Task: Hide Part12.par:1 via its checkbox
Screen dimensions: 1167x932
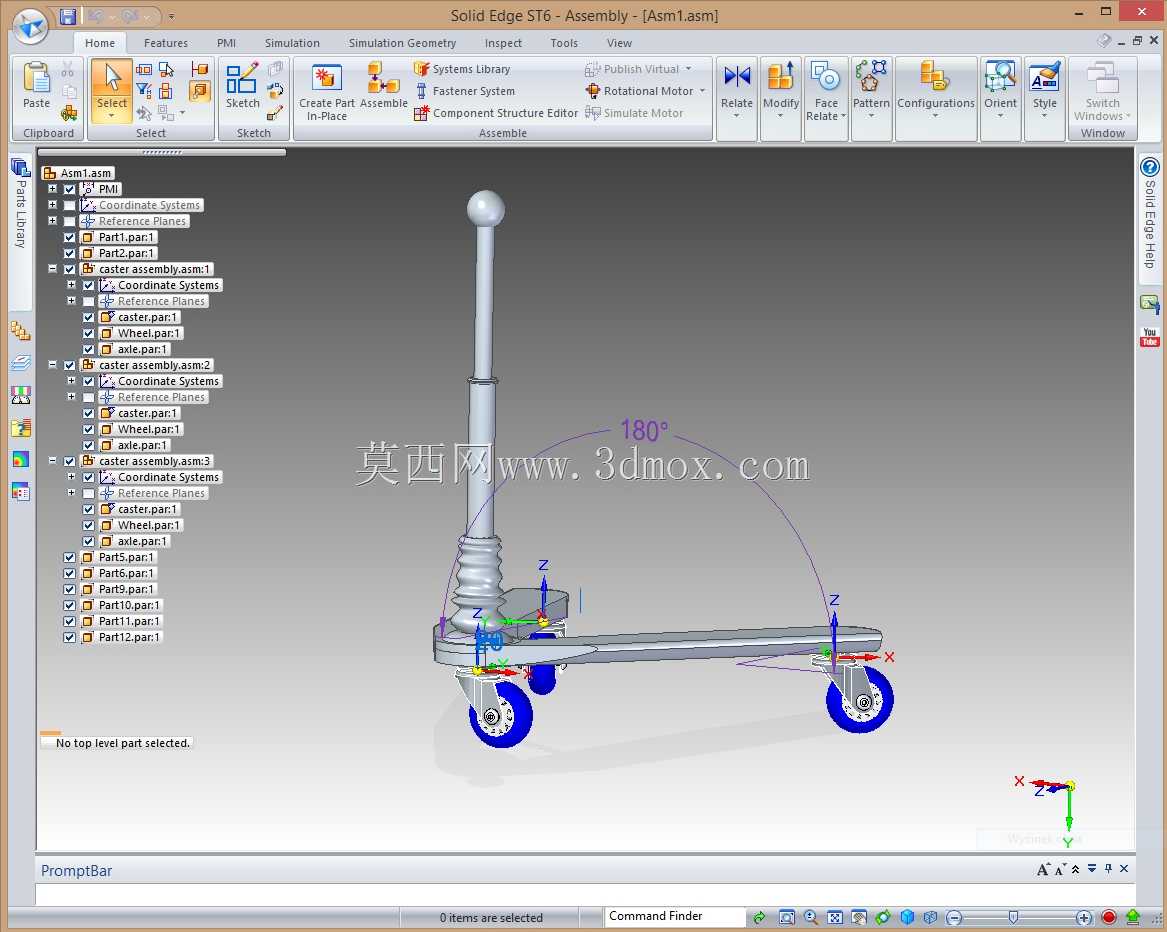Action: 69,637
